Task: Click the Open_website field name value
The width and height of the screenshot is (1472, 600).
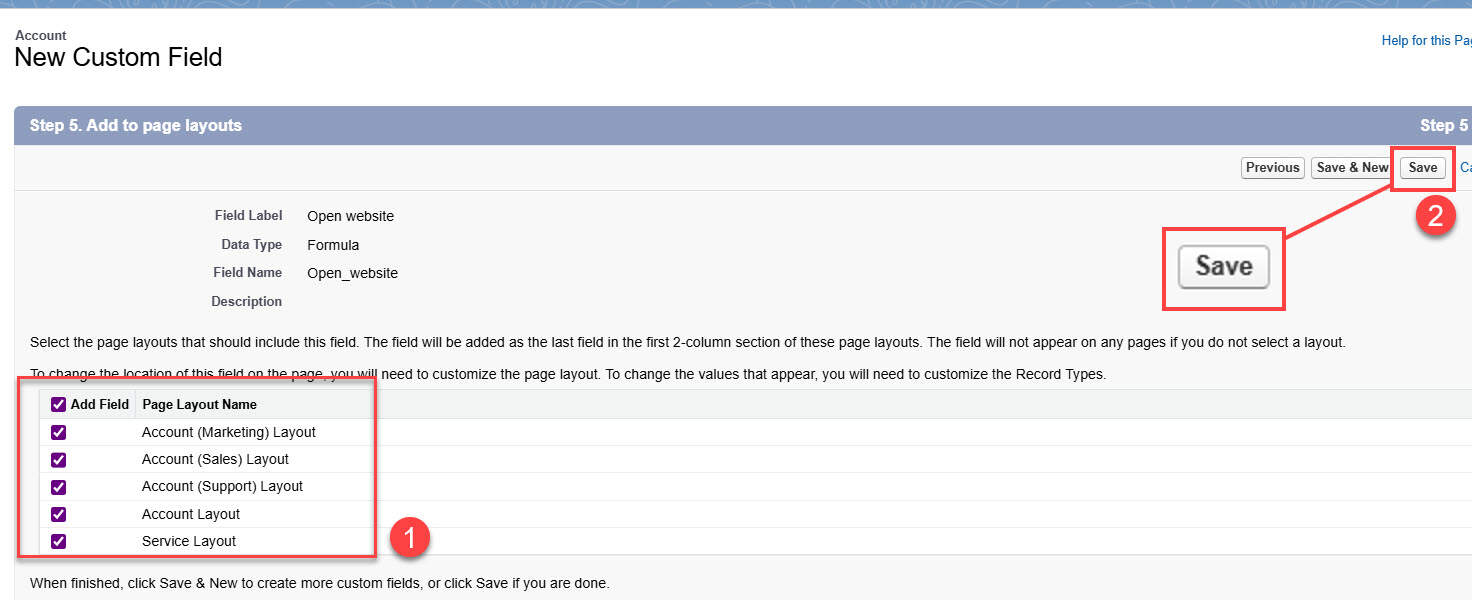Action: click(x=352, y=273)
